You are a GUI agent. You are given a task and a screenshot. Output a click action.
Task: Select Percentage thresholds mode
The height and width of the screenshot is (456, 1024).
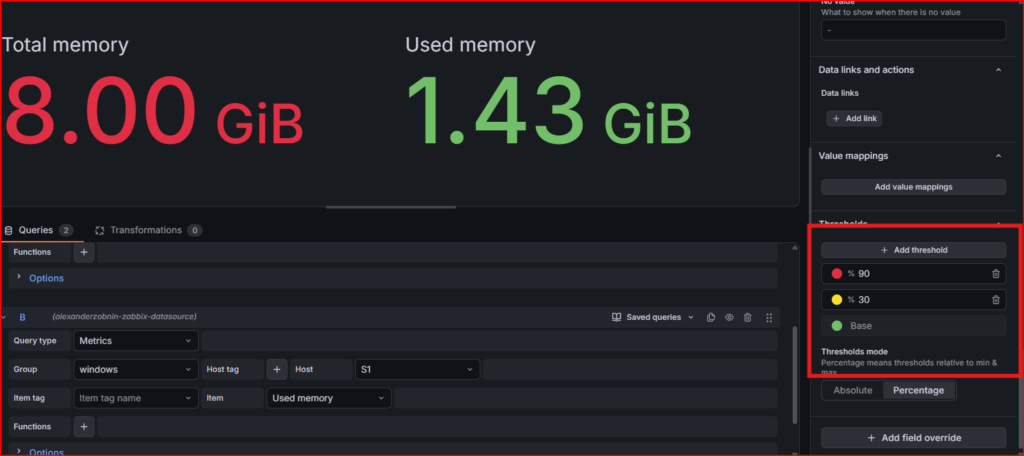click(x=918, y=390)
